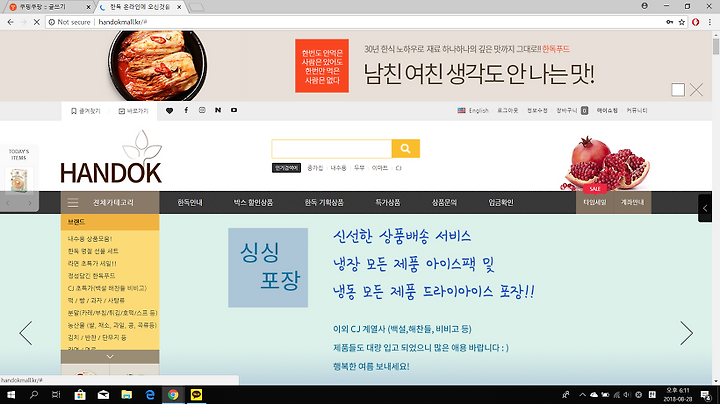This screenshot has height=404, width=720.
Task: Click the pomegranate promo image
Action: tap(605, 163)
